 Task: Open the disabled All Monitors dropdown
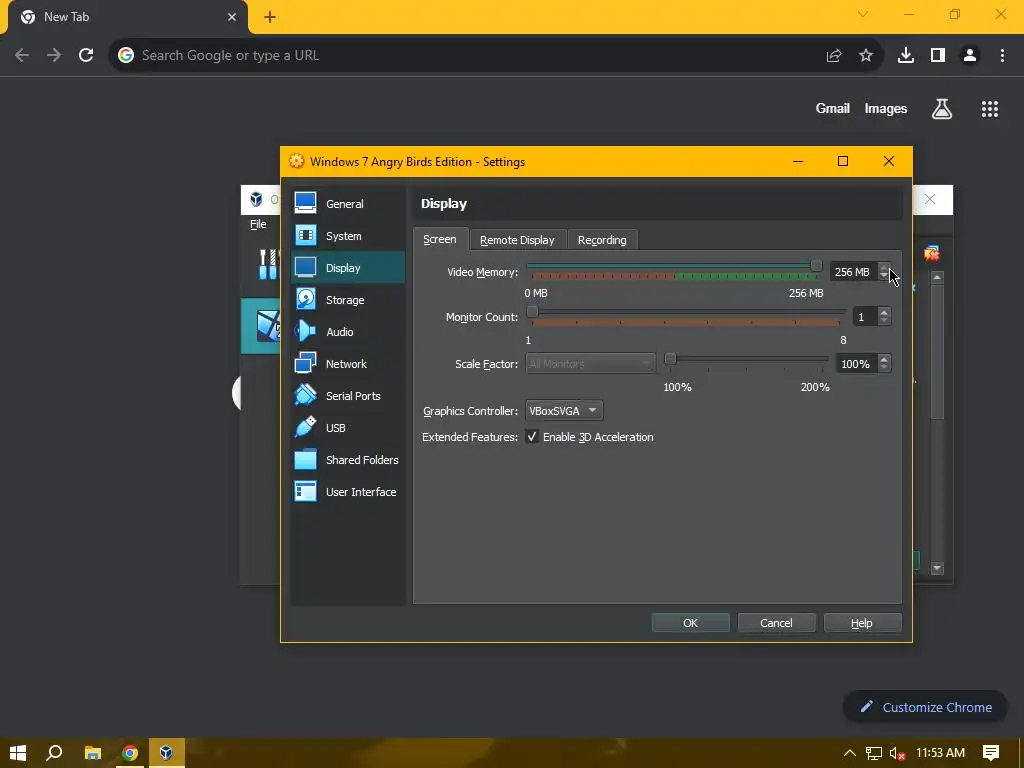click(590, 364)
